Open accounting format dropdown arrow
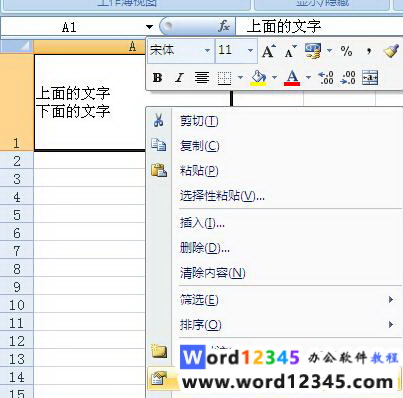Image resolution: width=403 pixels, height=398 pixels. [x=329, y=51]
